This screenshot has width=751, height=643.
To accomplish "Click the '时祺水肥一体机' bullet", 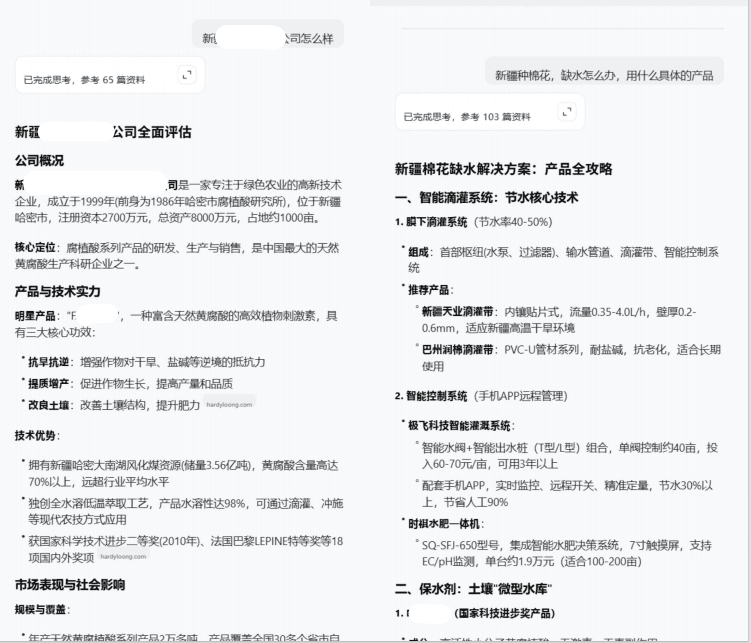I will (445, 524).
